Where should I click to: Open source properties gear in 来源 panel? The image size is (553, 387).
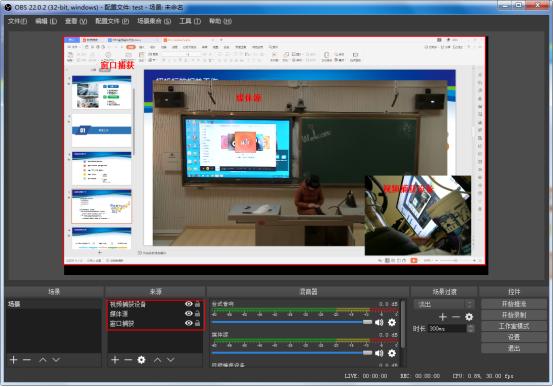(141, 359)
